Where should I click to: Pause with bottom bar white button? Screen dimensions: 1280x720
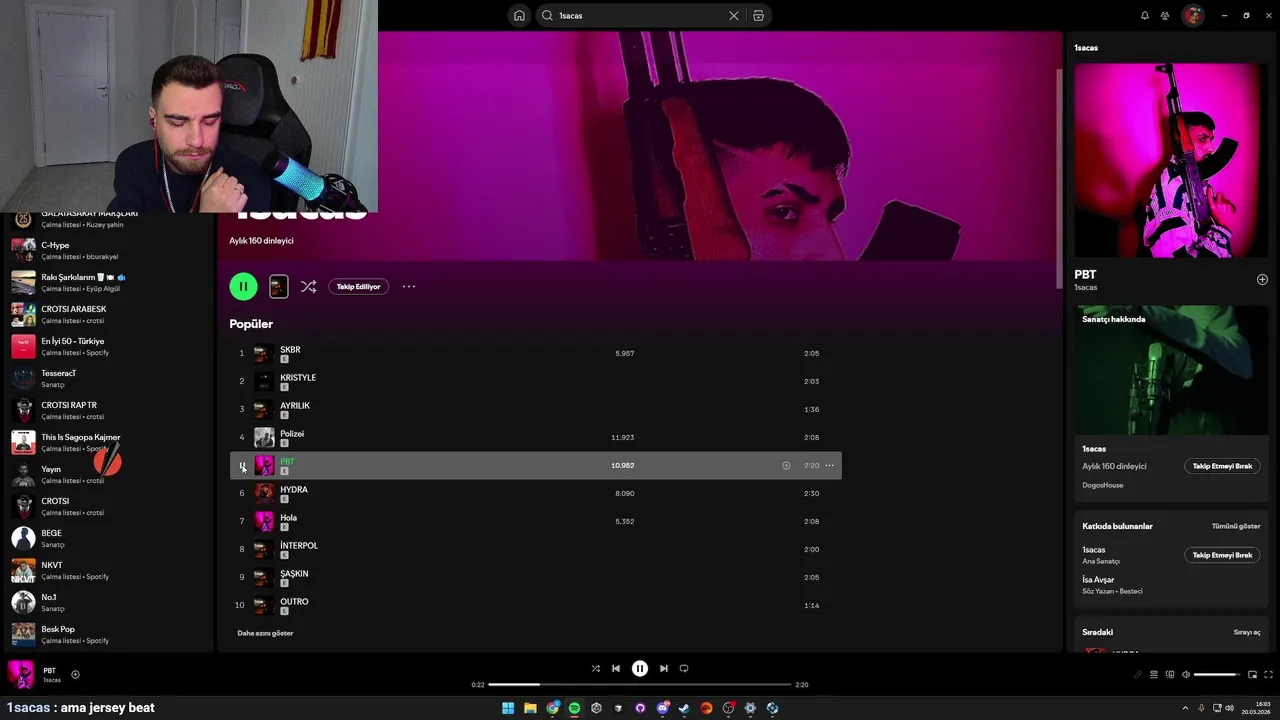[x=640, y=668]
